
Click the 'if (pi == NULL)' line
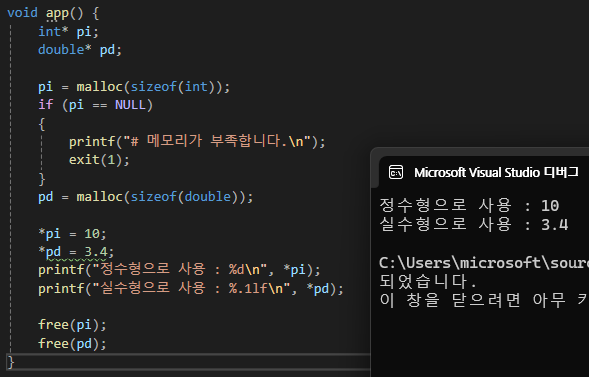point(95,105)
